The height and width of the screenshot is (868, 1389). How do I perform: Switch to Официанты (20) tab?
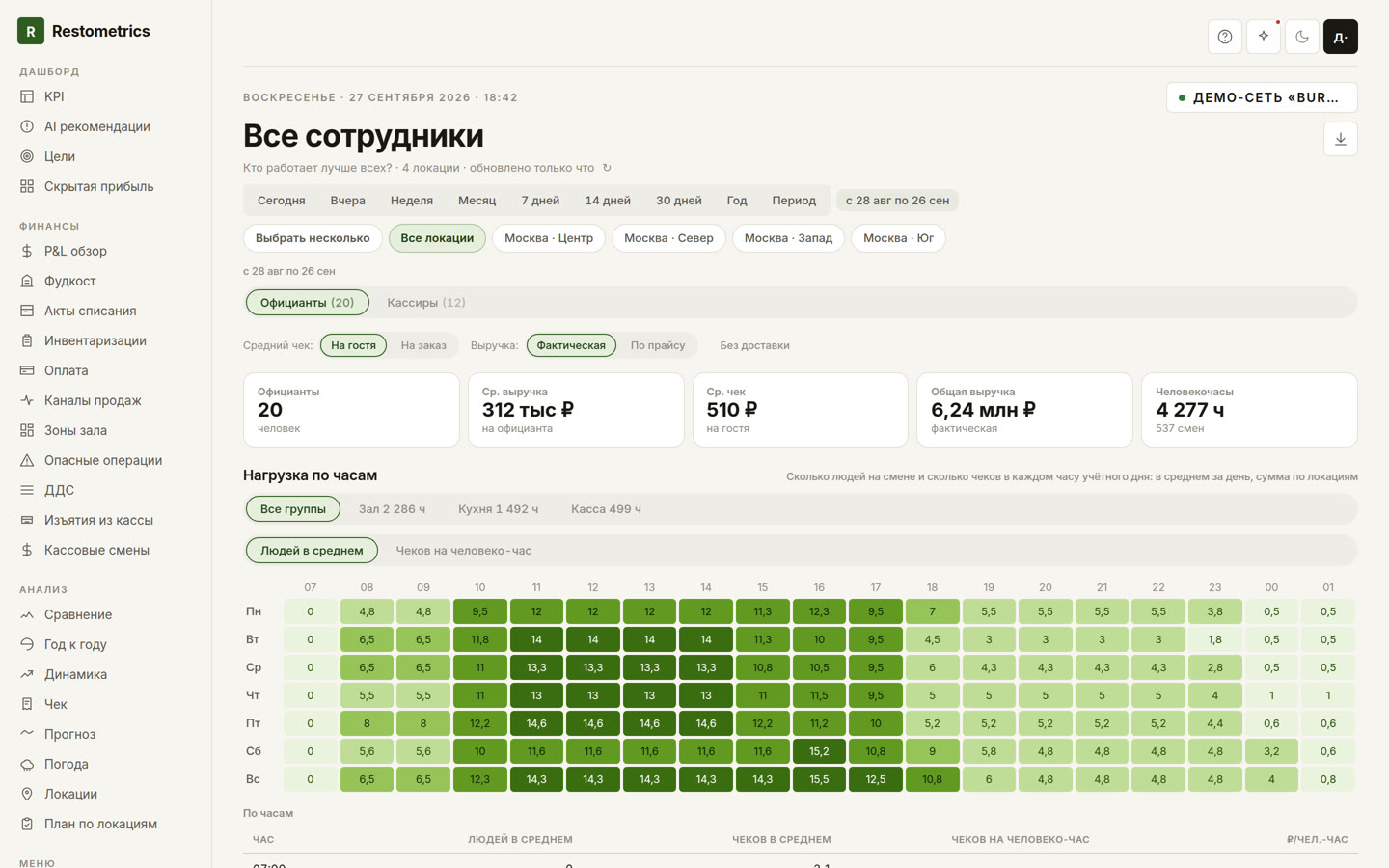pyautogui.click(x=307, y=303)
